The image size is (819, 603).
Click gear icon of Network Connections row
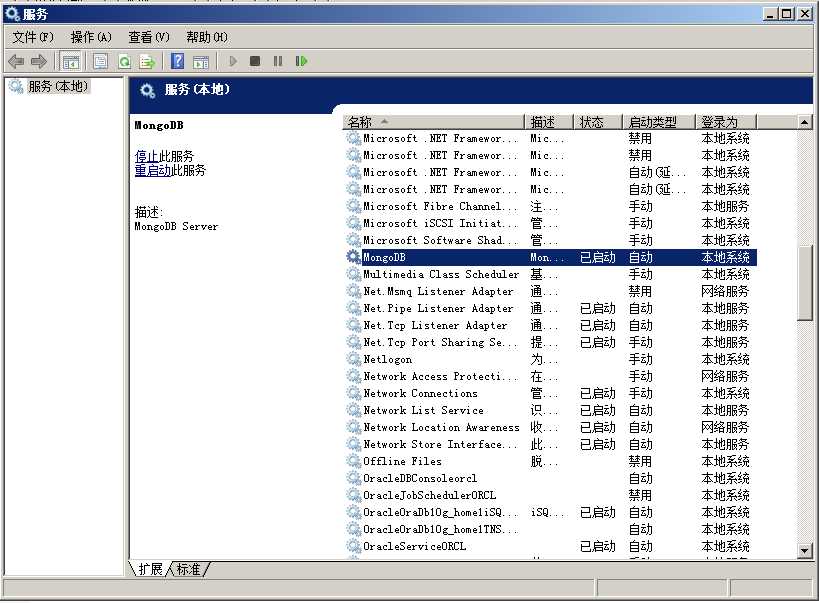coord(354,393)
